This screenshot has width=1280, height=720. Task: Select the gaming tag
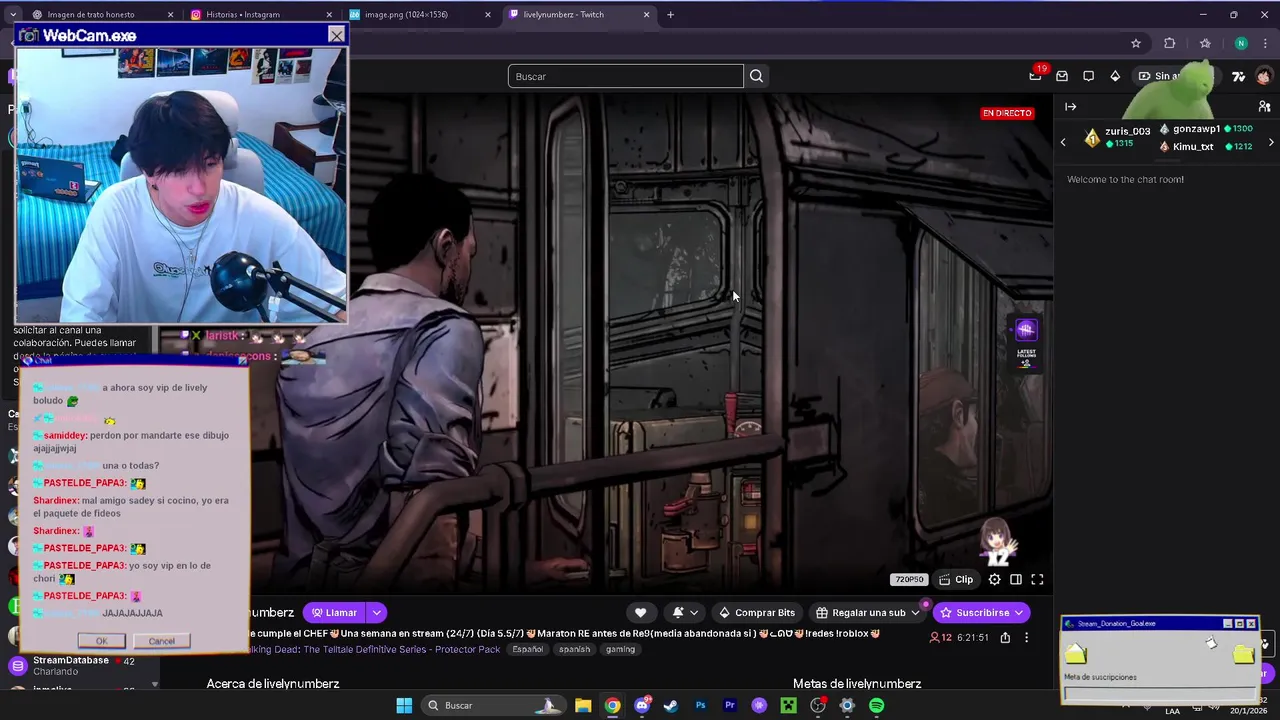[620, 649]
